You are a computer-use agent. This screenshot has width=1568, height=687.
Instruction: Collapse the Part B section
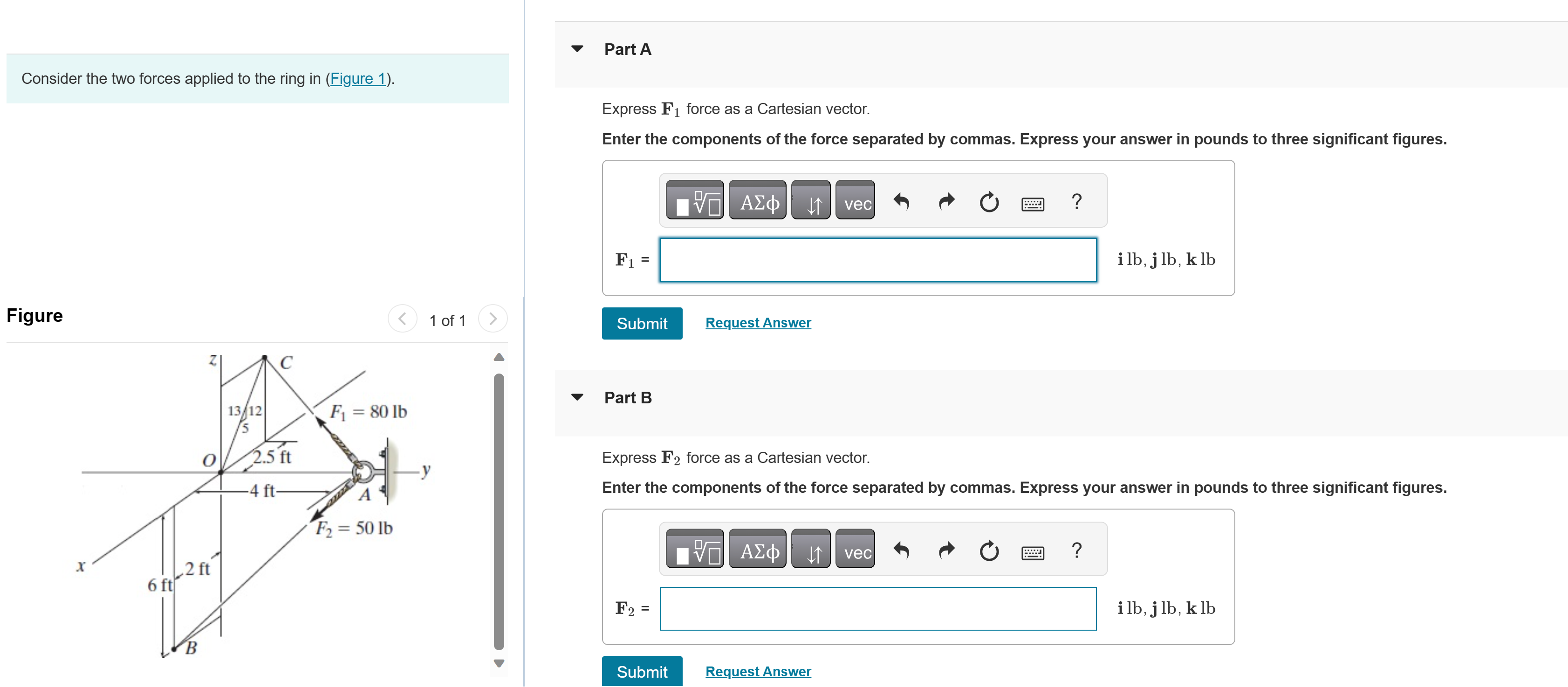pyautogui.click(x=577, y=397)
